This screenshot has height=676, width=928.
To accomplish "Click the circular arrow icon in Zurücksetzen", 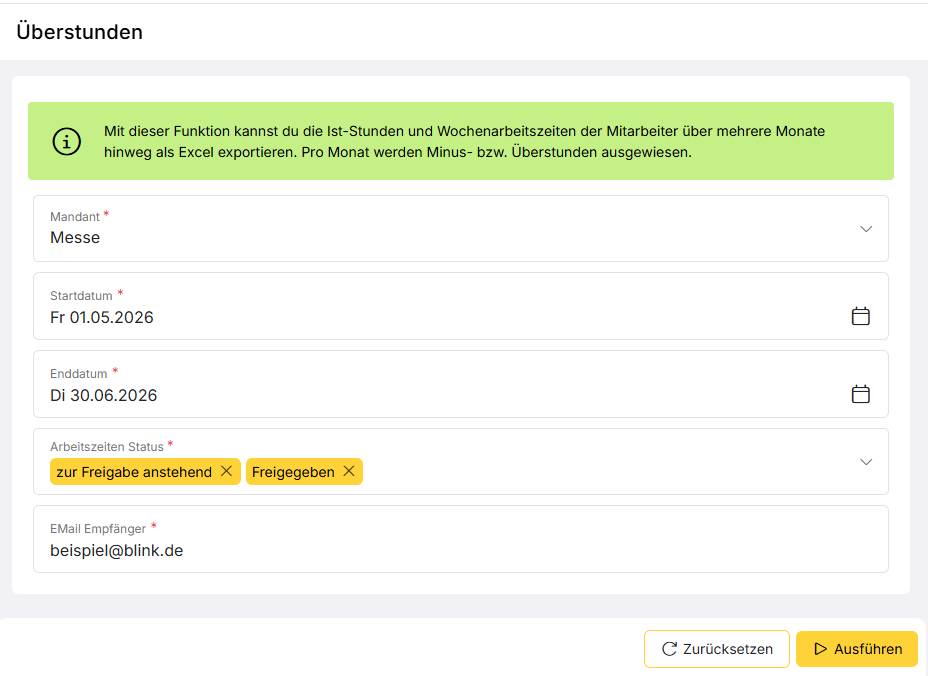I will (x=669, y=649).
